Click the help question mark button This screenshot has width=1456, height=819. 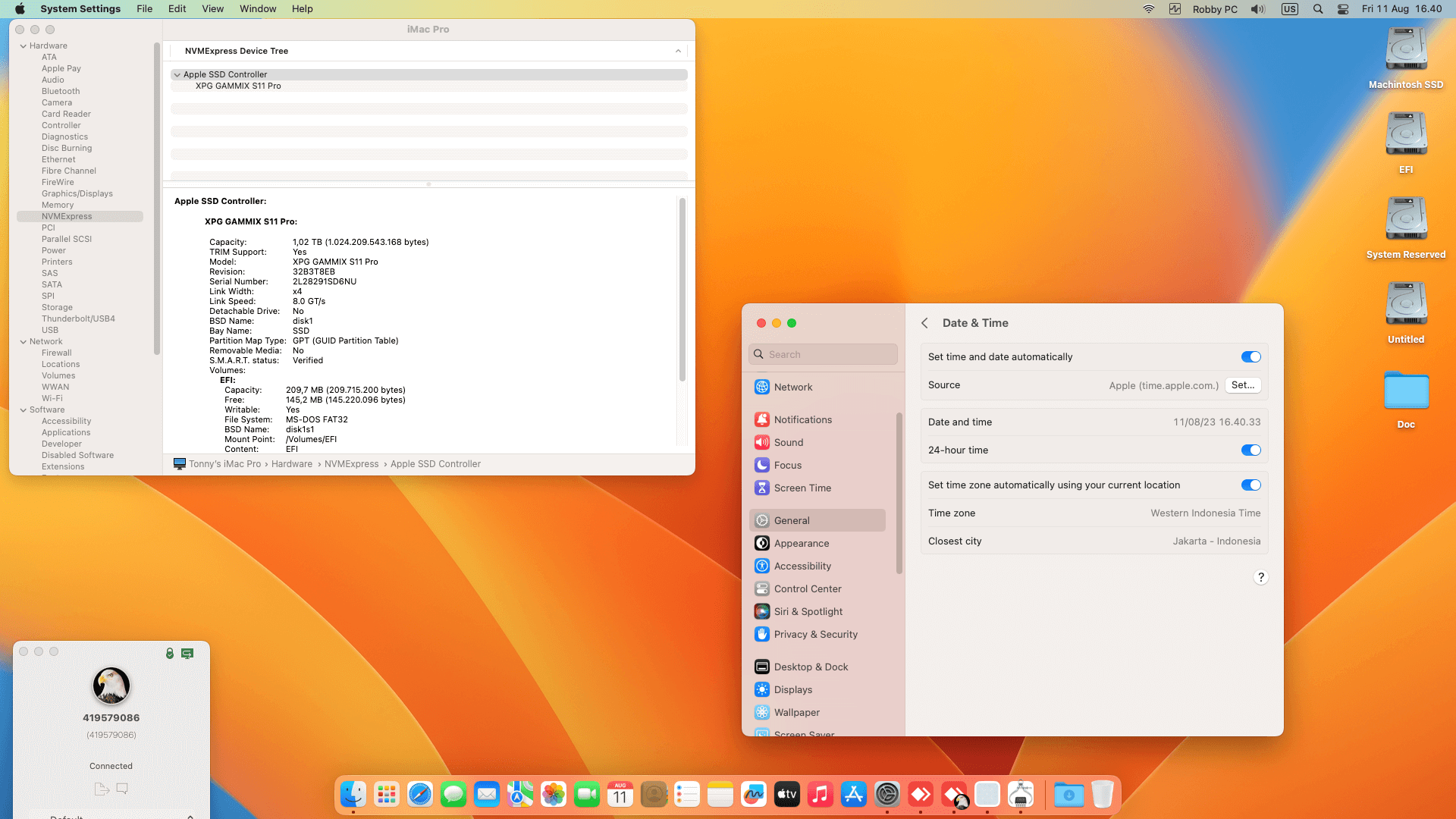click(1260, 578)
